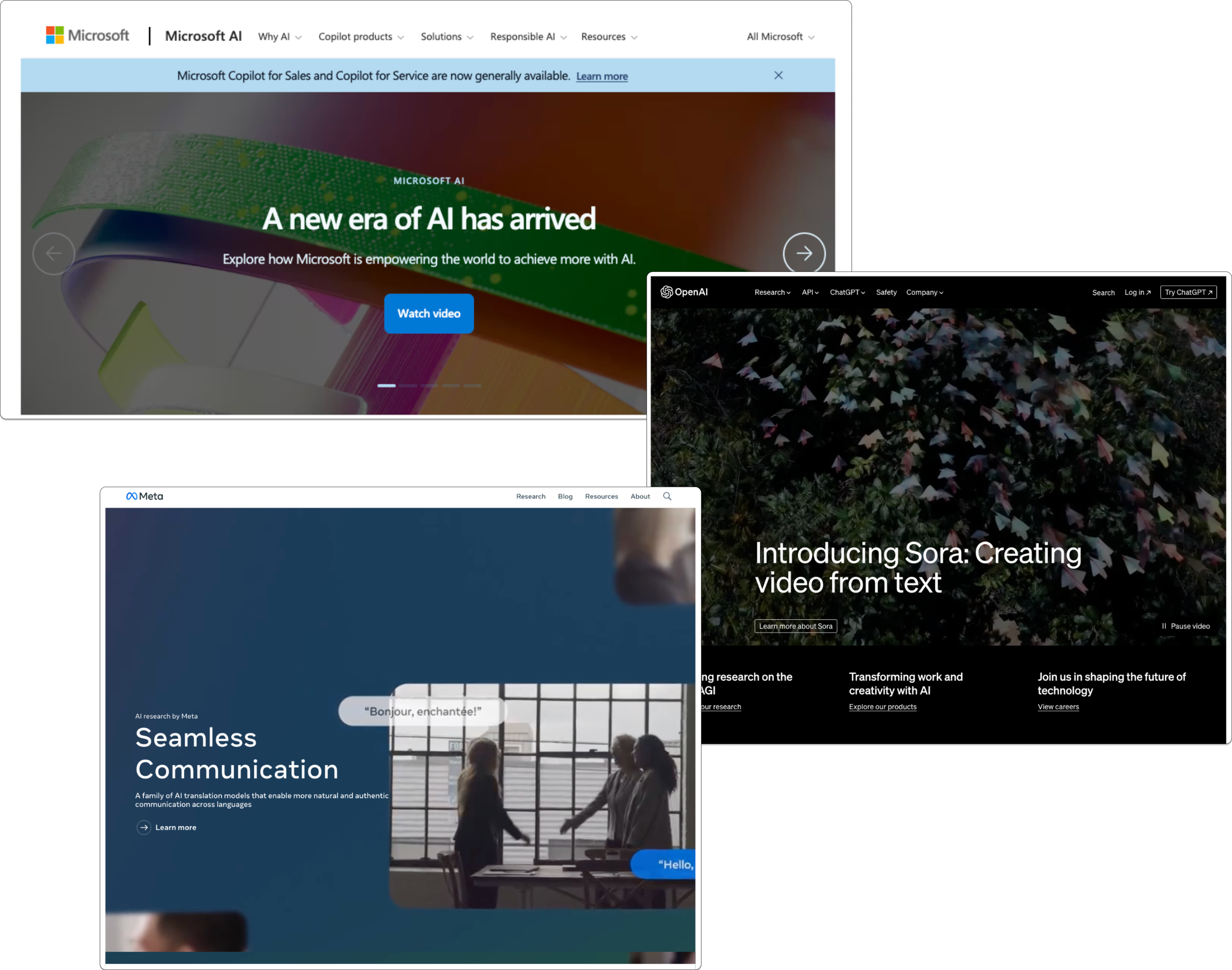
Task: Click the arrow icon beside Seamless Communication's Learn more
Action: coord(144,828)
